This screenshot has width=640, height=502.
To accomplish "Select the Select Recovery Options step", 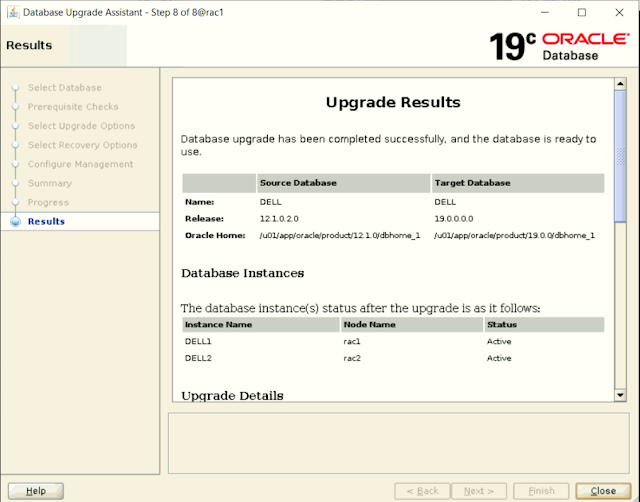I will pos(82,145).
